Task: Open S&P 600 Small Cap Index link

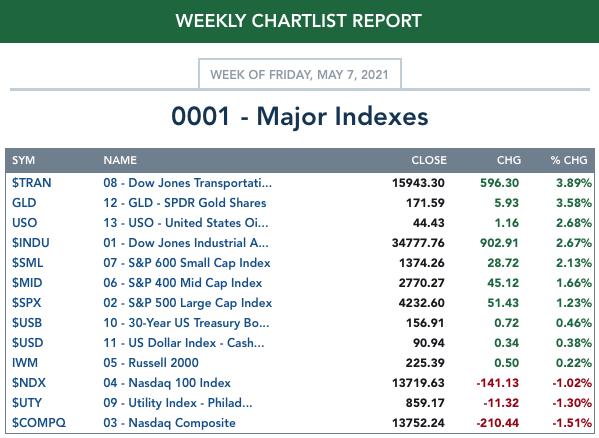Action: coord(187,263)
